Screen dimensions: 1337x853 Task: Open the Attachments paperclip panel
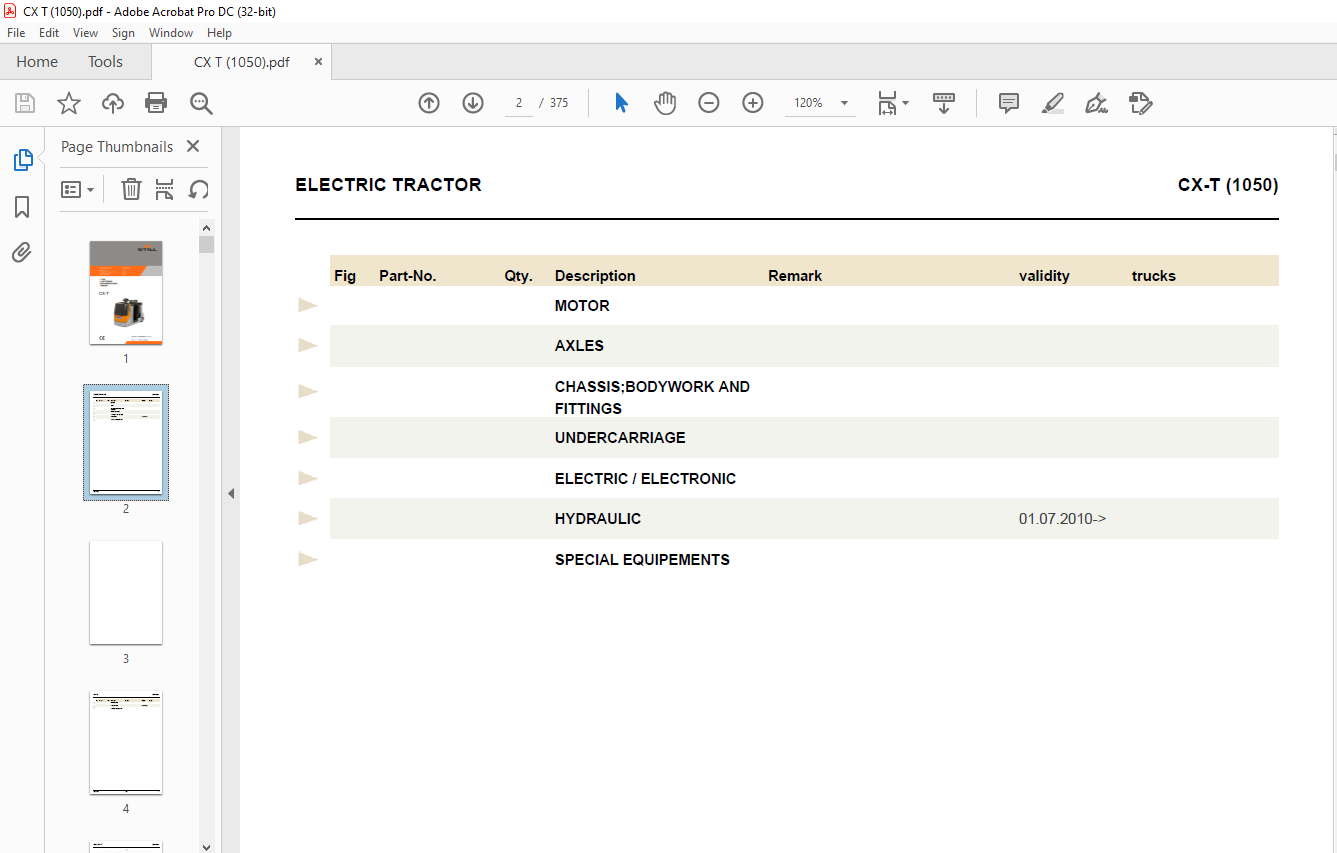click(x=22, y=252)
